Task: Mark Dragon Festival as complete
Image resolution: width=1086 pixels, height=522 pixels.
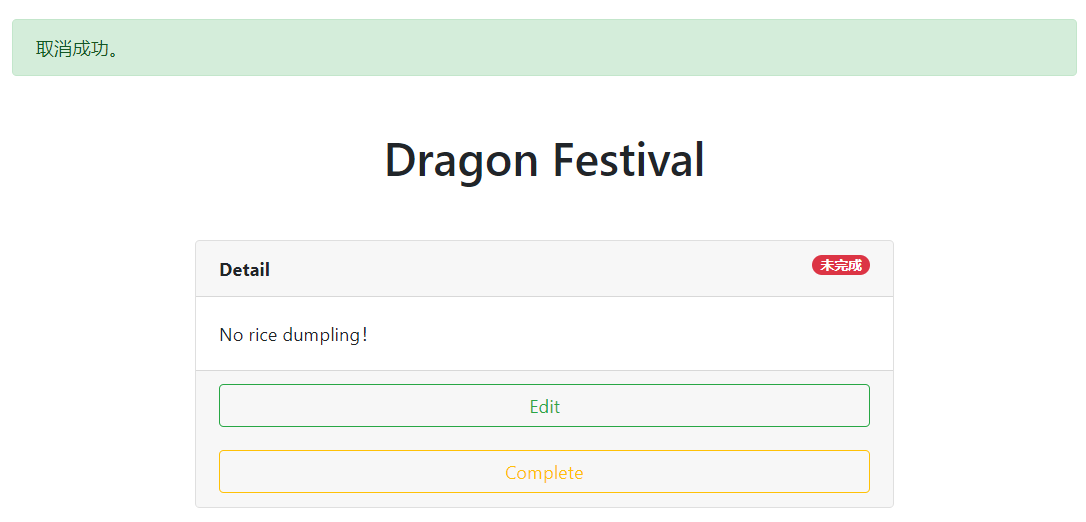Action: [x=544, y=472]
